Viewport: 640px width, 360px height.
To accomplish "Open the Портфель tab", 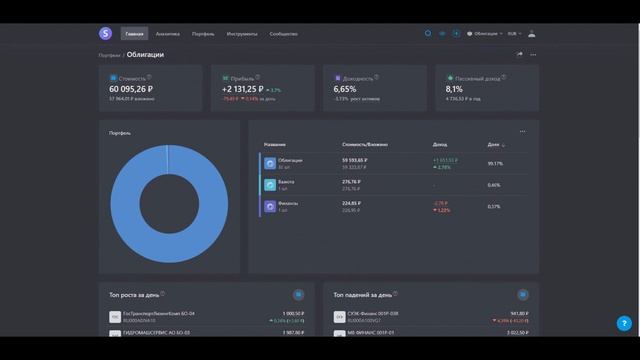I will (203, 34).
